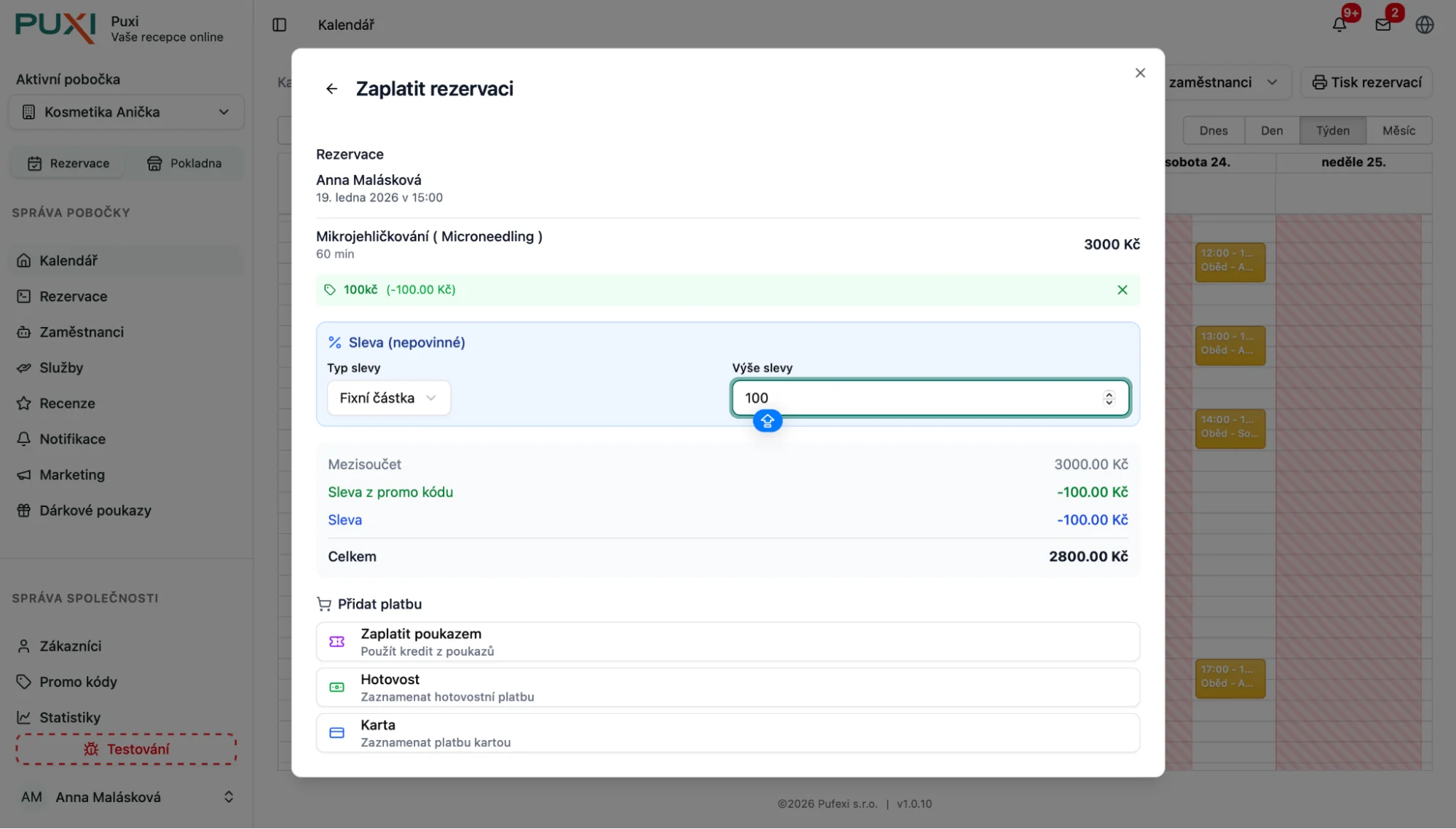The image size is (1456, 829).
Task: Click the Puxi logo
Action: (x=55, y=28)
